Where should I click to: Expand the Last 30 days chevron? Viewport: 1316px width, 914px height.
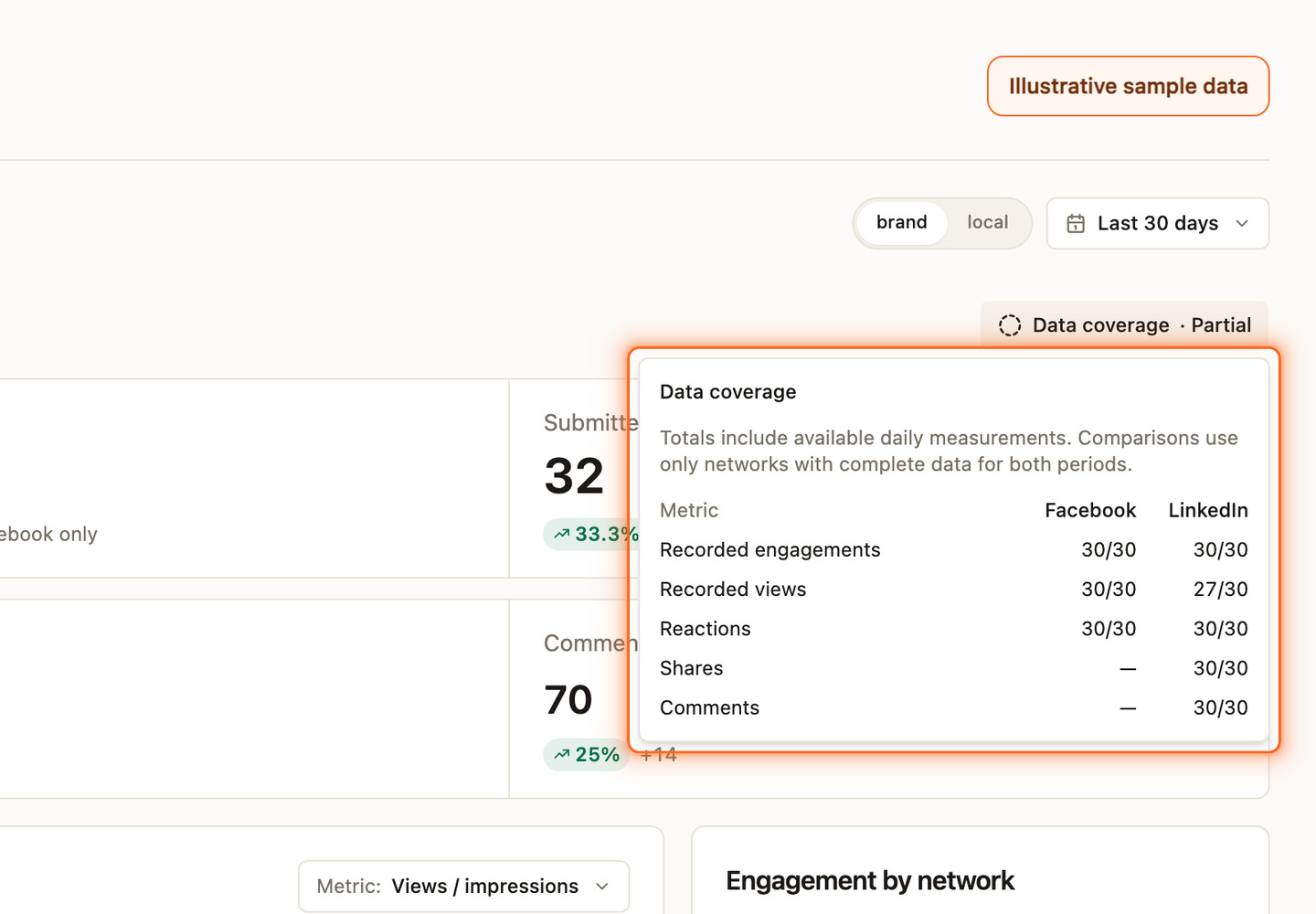pos(1242,223)
